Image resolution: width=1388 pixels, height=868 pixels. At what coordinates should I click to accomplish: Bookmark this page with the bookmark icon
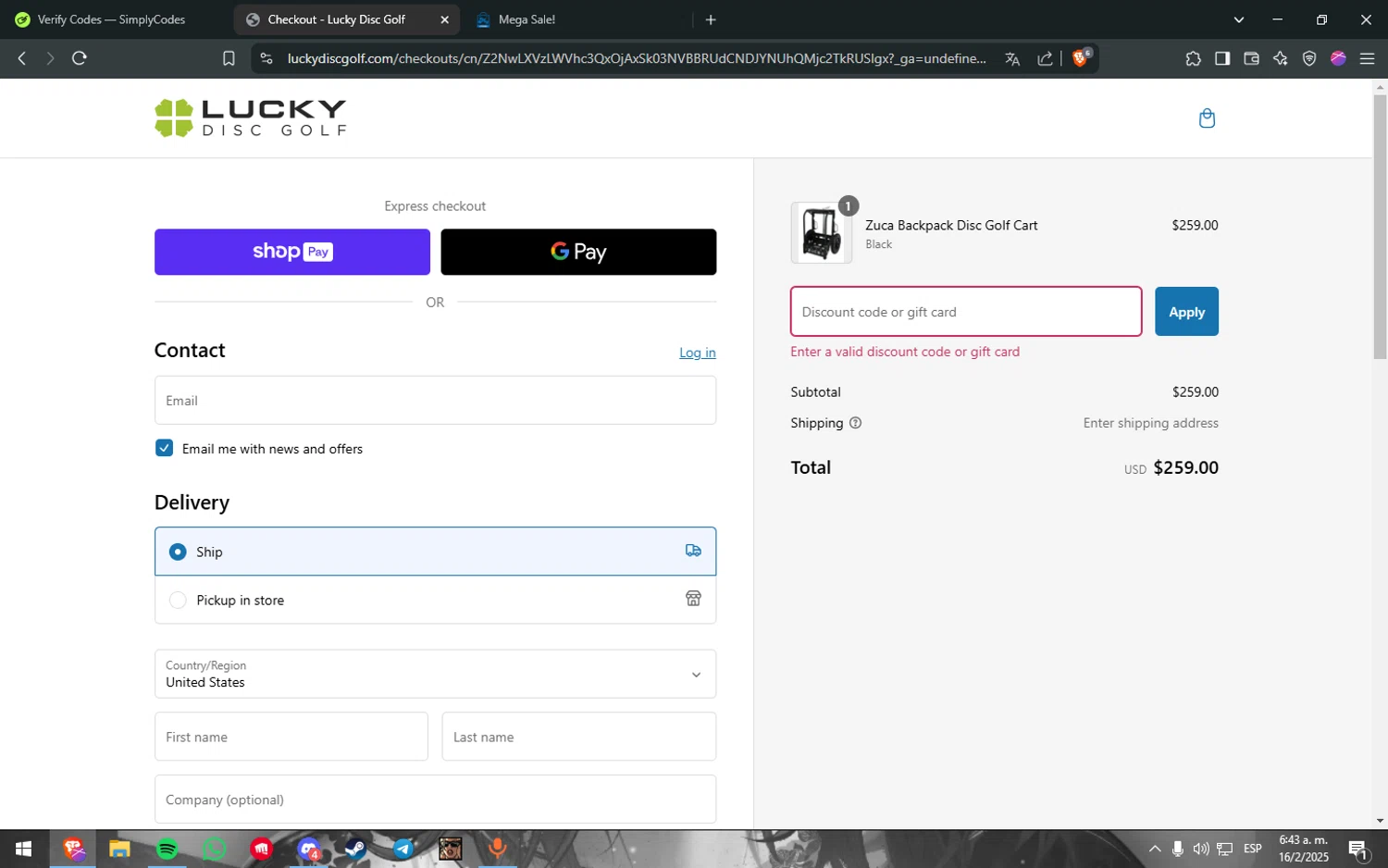click(x=229, y=58)
